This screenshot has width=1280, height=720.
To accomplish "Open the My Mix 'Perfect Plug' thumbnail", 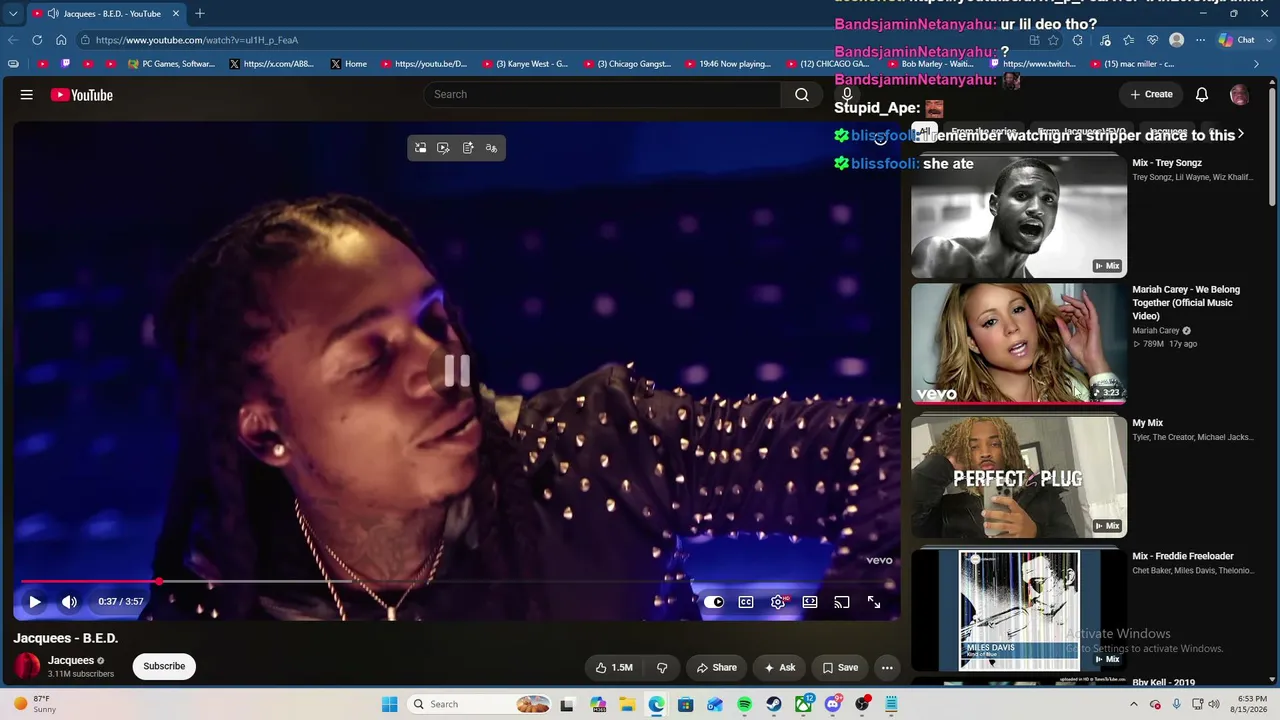I will [x=1019, y=477].
